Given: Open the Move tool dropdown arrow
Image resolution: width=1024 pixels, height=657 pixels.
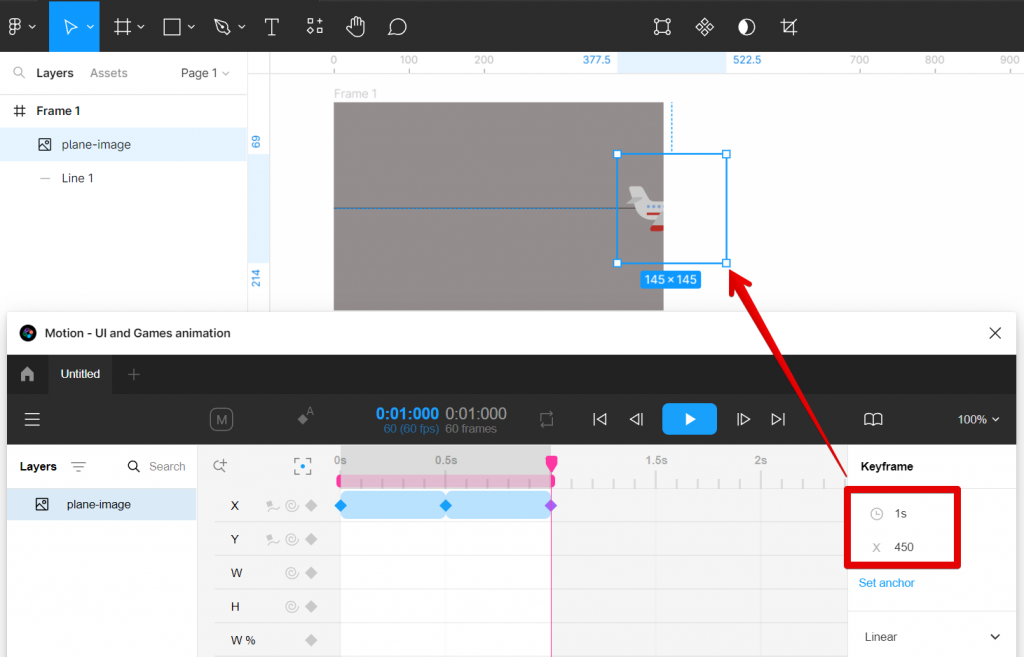Looking at the screenshot, I should tap(90, 27).
